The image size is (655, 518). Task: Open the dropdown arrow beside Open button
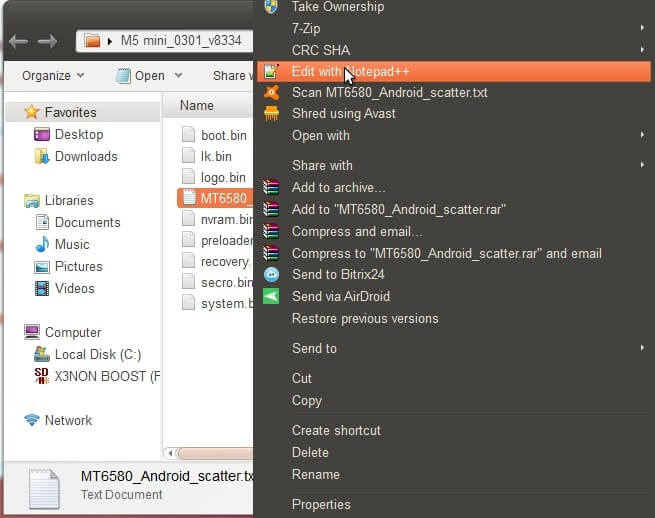tap(178, 76)
